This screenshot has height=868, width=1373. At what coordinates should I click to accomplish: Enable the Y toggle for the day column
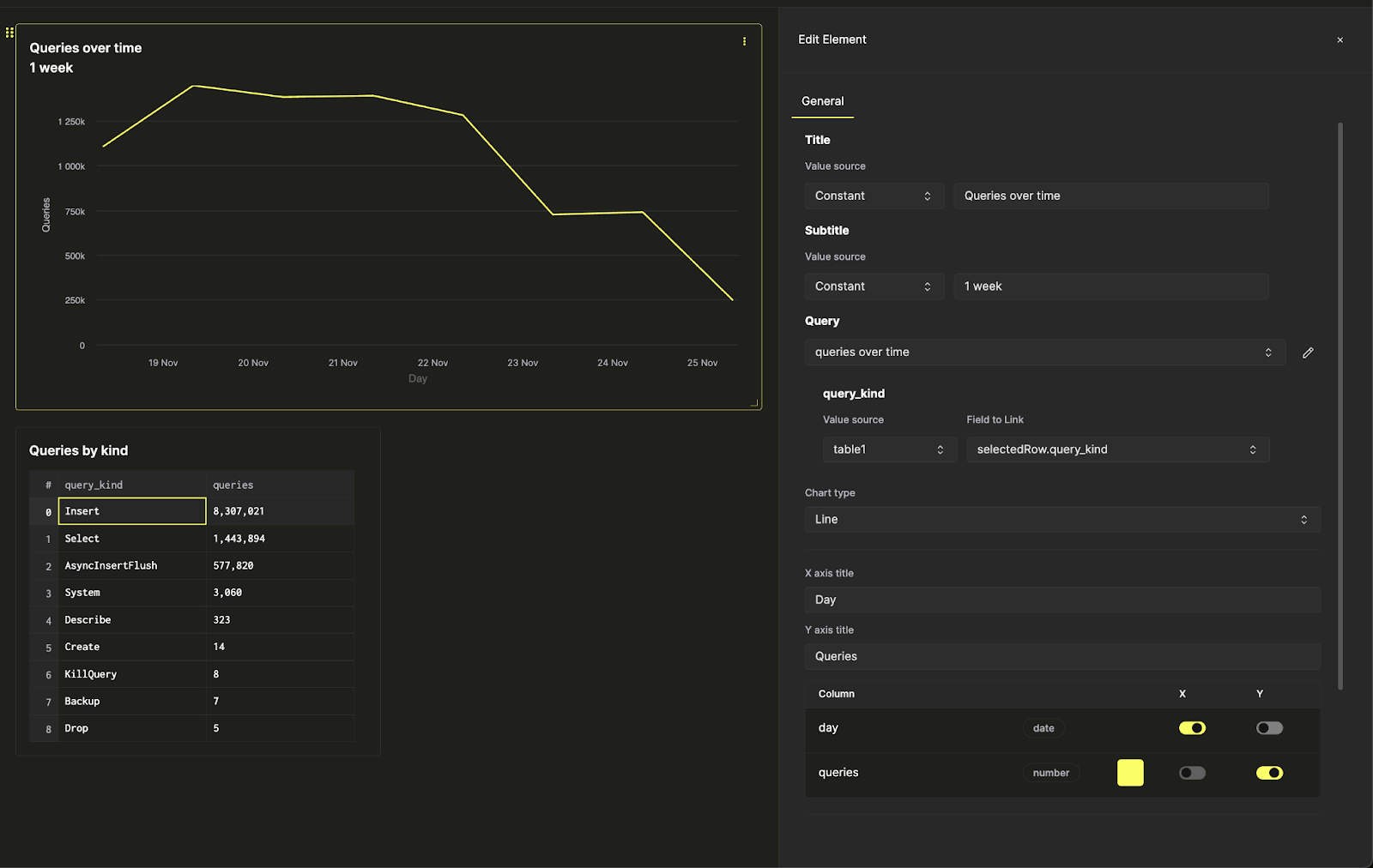tap(1269, 727)
